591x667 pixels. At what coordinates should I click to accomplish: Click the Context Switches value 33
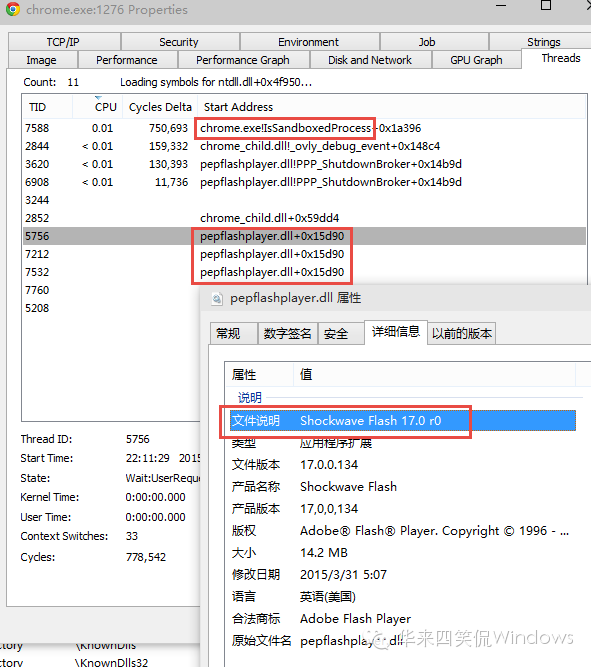131,536
